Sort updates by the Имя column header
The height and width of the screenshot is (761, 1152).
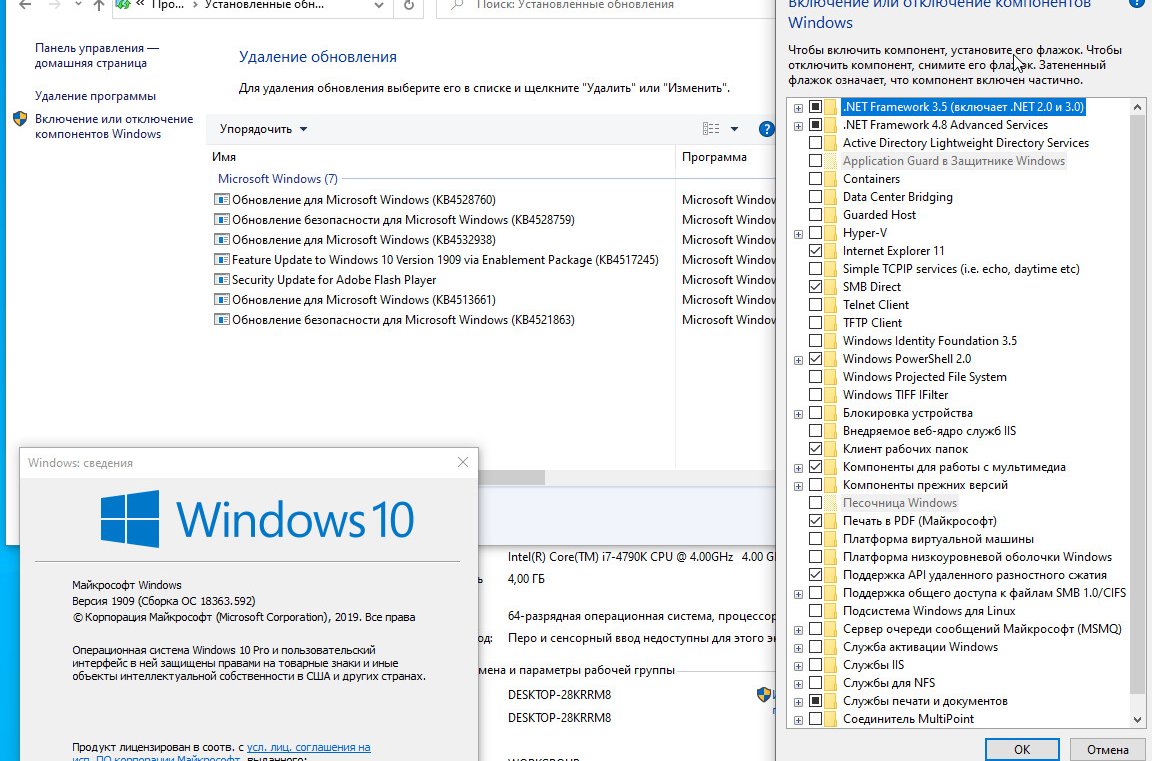tap(440, 157)
